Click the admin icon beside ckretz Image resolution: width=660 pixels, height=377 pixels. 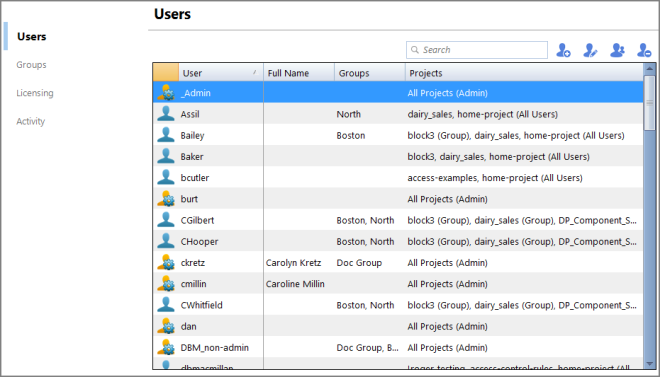166,262
